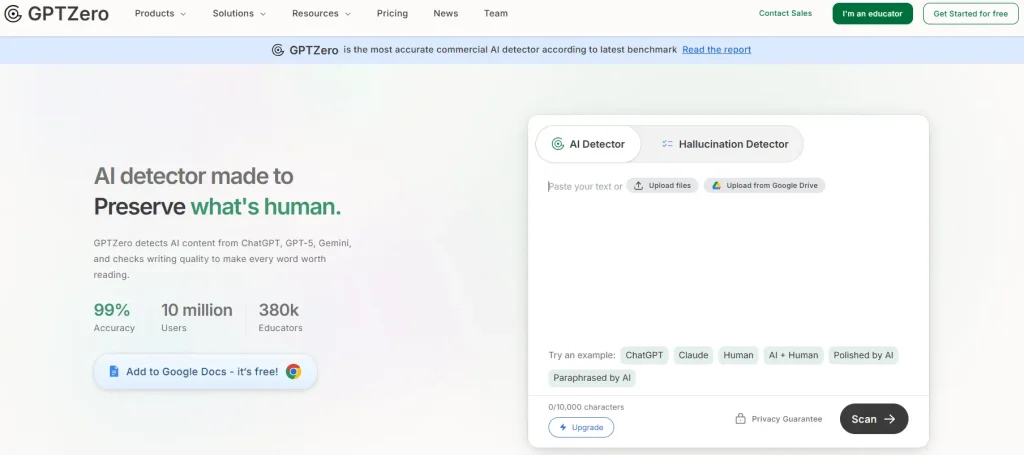
Task: Expand the Resources dropdown menu
Action: [321, 13]
